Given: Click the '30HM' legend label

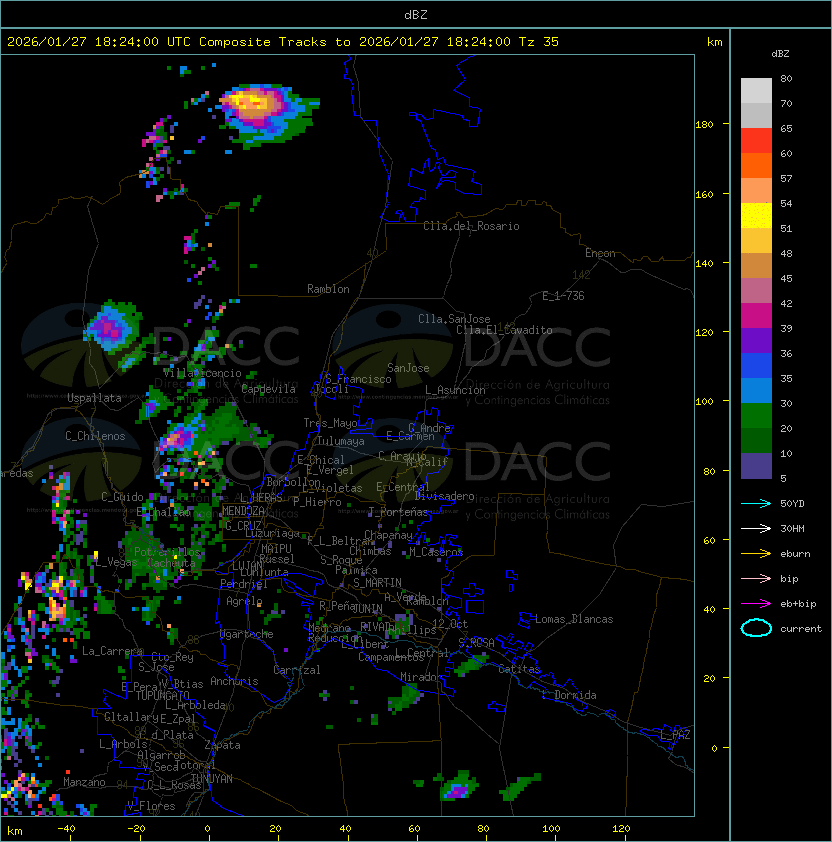Looking at the screenshot, I should click(x=792, y=528).
